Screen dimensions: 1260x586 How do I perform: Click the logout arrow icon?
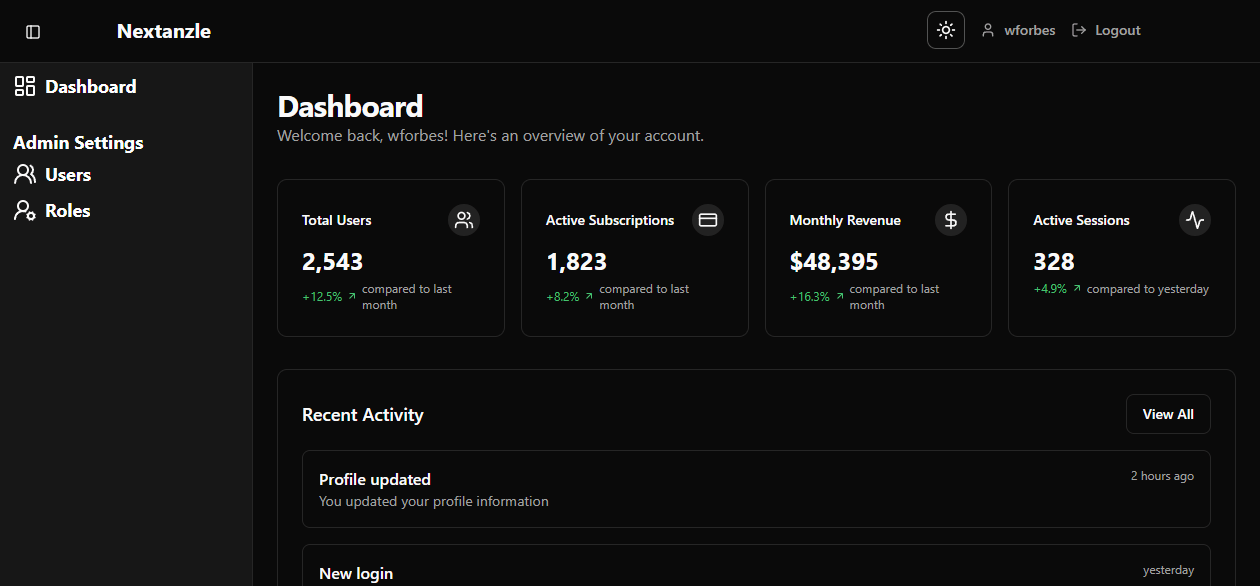click(1079, 30)
